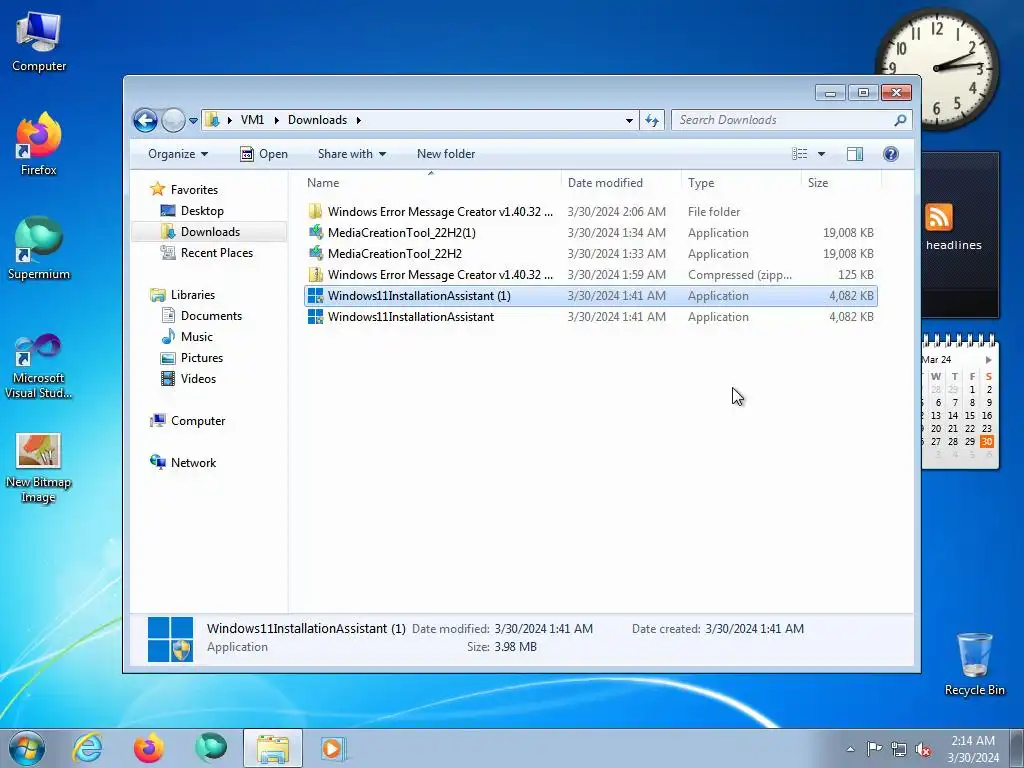The height and width of the screenshot is (768, 1024).
Task: Select the Computer desktop icon
Action: point(39,42)
